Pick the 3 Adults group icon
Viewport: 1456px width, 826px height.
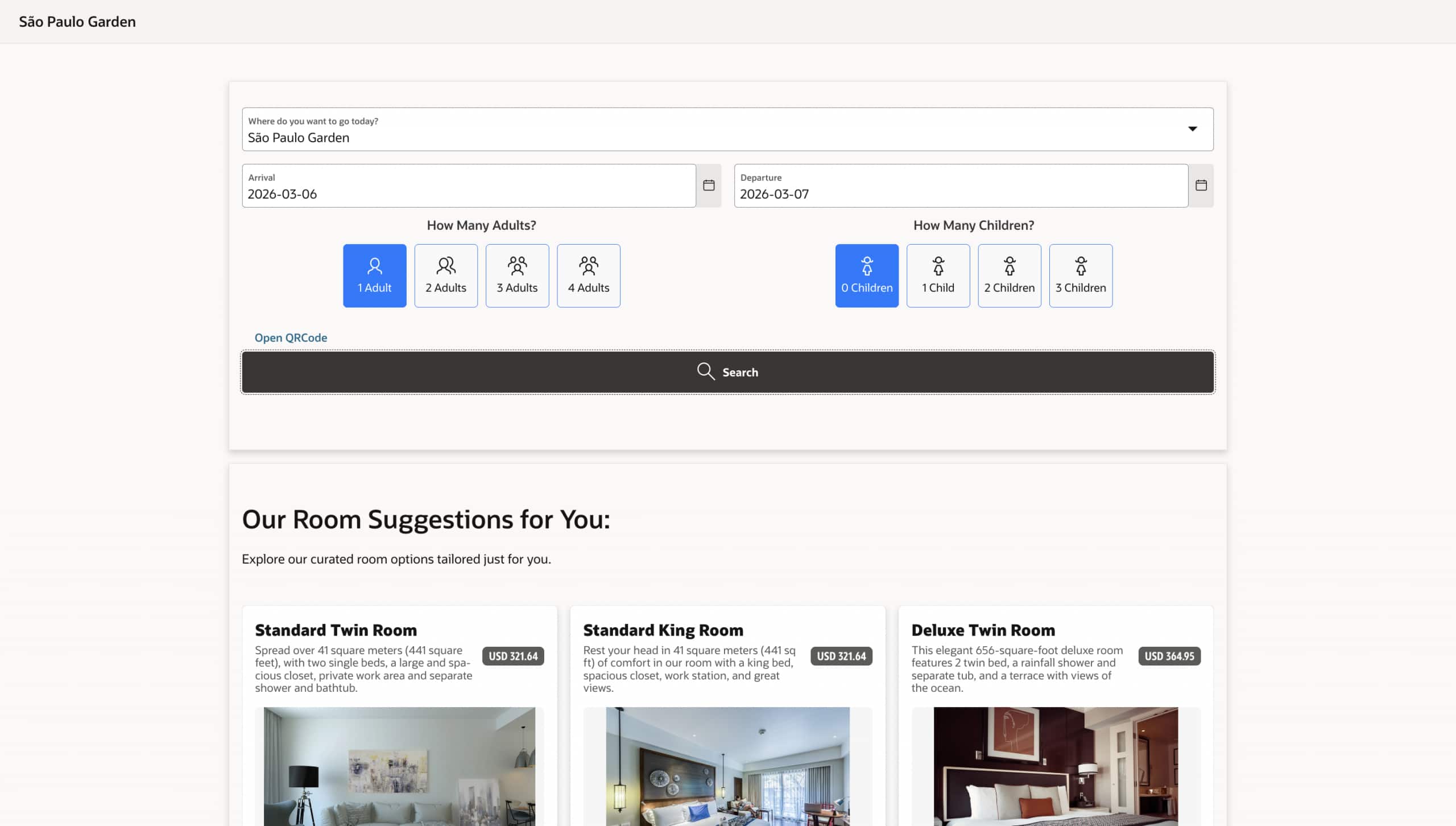tap(517, 266)
